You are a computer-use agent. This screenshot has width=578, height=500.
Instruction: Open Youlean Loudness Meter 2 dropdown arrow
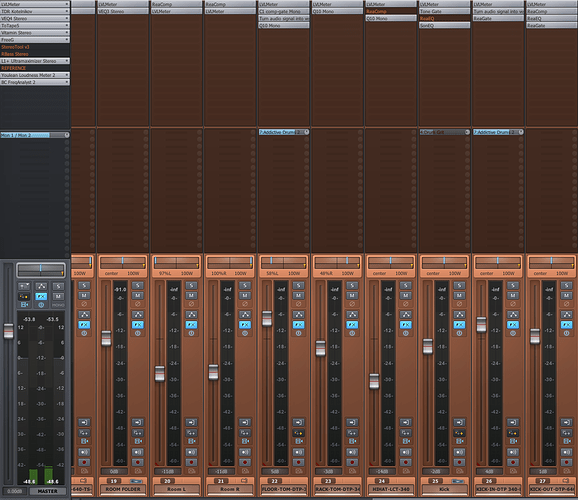(67, 75)
